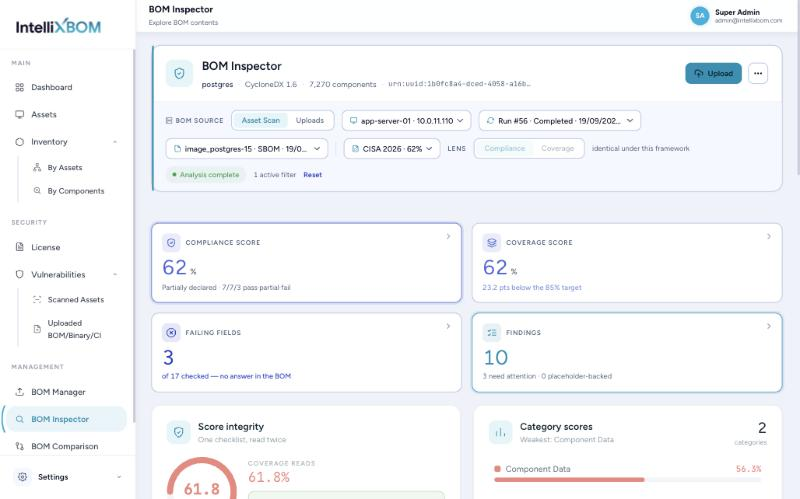The image size is (800, 499).
Task: Click the BOM Manager upload icon
Action: (19, 392)
